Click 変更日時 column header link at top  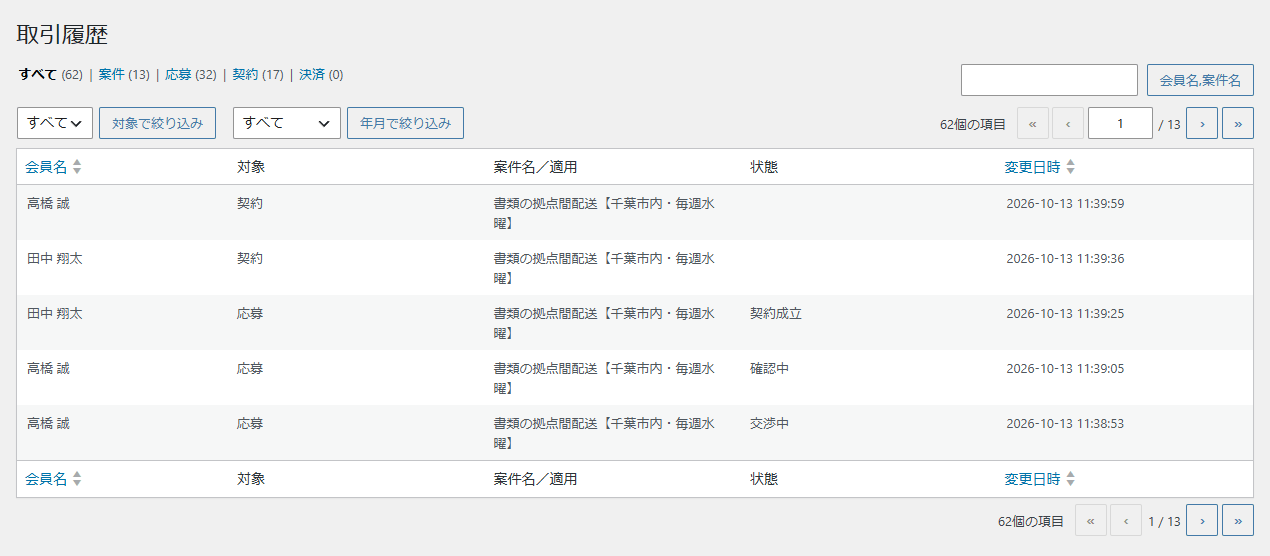(1032, 167)
